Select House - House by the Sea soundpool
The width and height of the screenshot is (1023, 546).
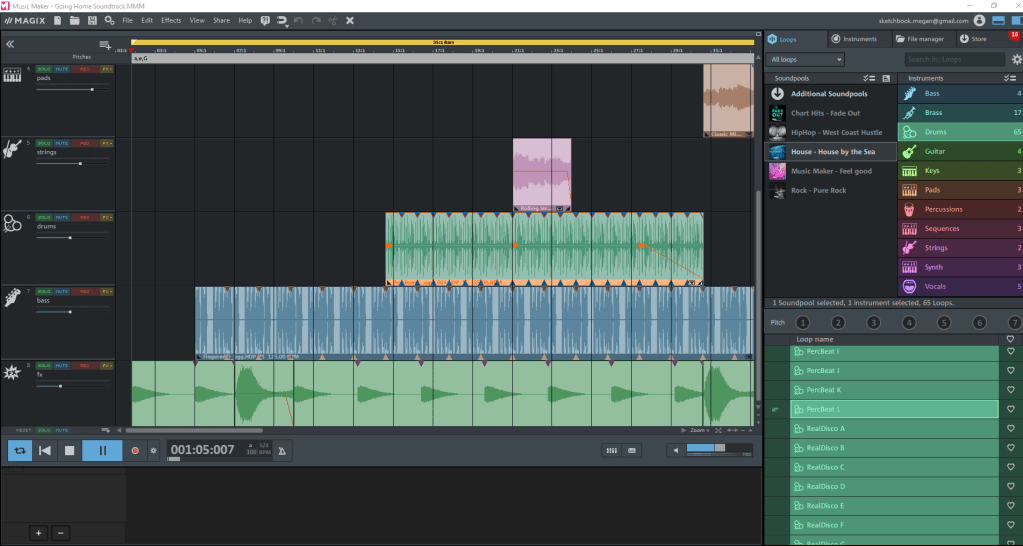[832, 151]
